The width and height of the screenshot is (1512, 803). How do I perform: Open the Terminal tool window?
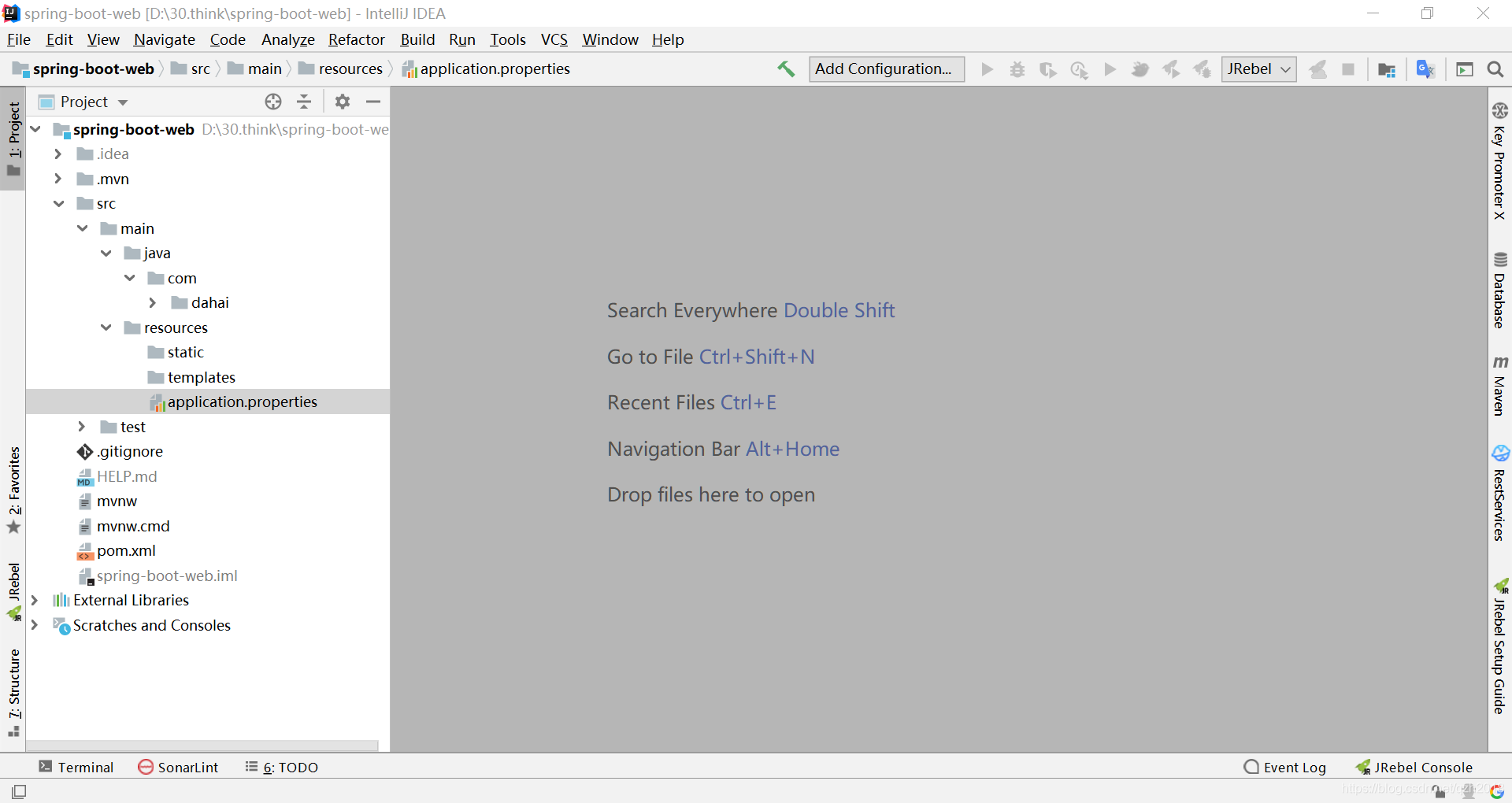(76, 767)
